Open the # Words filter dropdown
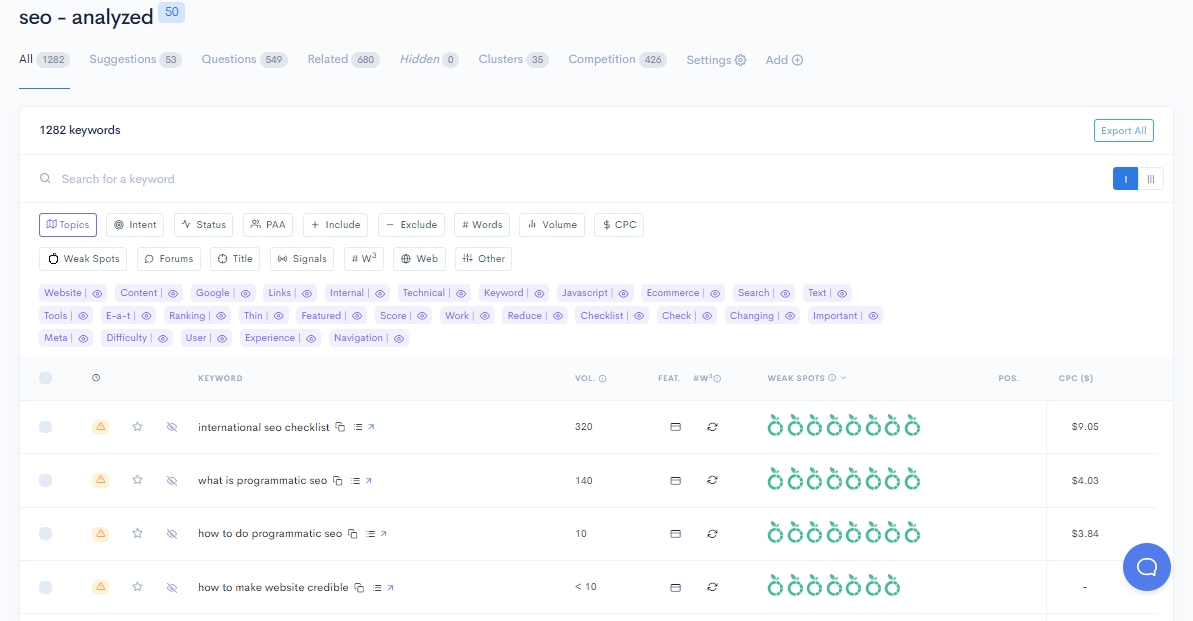This screenshot has height=621, width=1193. [482, 225]
